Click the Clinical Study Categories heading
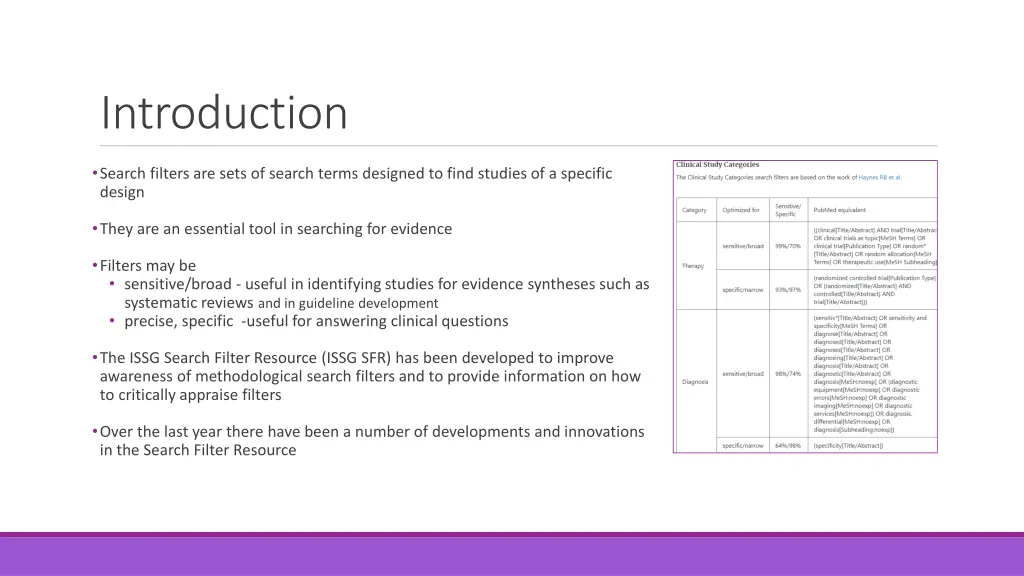1024x576 pixels. point(717,165)
